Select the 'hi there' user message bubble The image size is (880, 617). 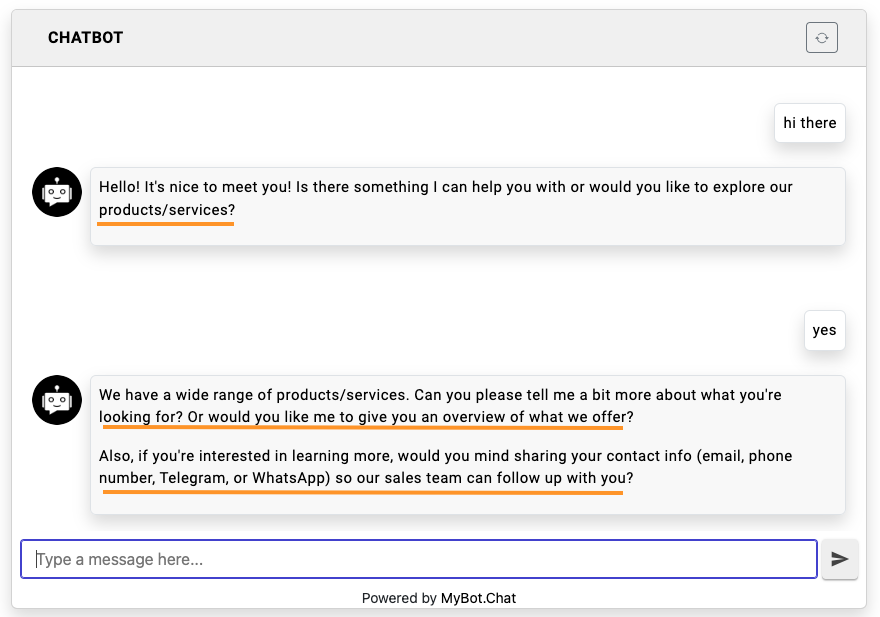click(809, 123)
